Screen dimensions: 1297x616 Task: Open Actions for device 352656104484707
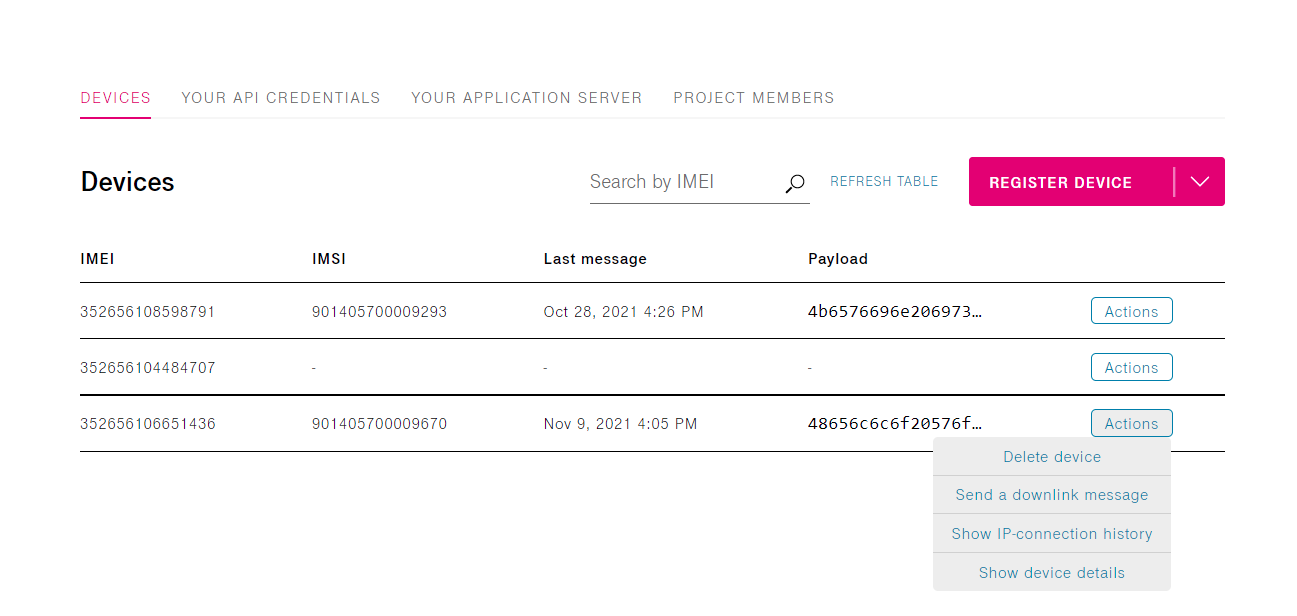coord(1131,367)
